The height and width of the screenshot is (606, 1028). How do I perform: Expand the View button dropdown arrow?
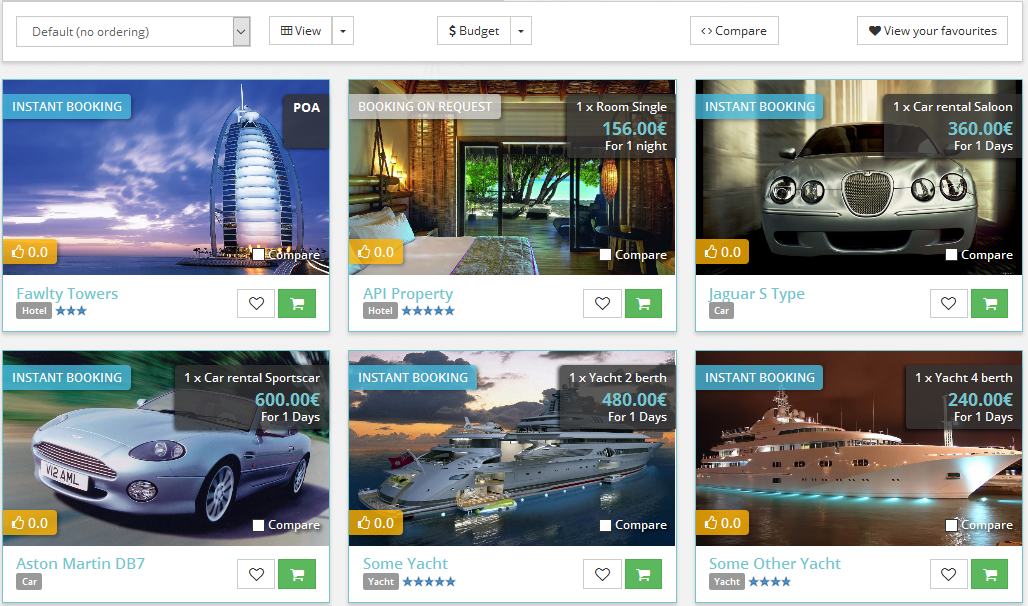click(x=342, y=31)
